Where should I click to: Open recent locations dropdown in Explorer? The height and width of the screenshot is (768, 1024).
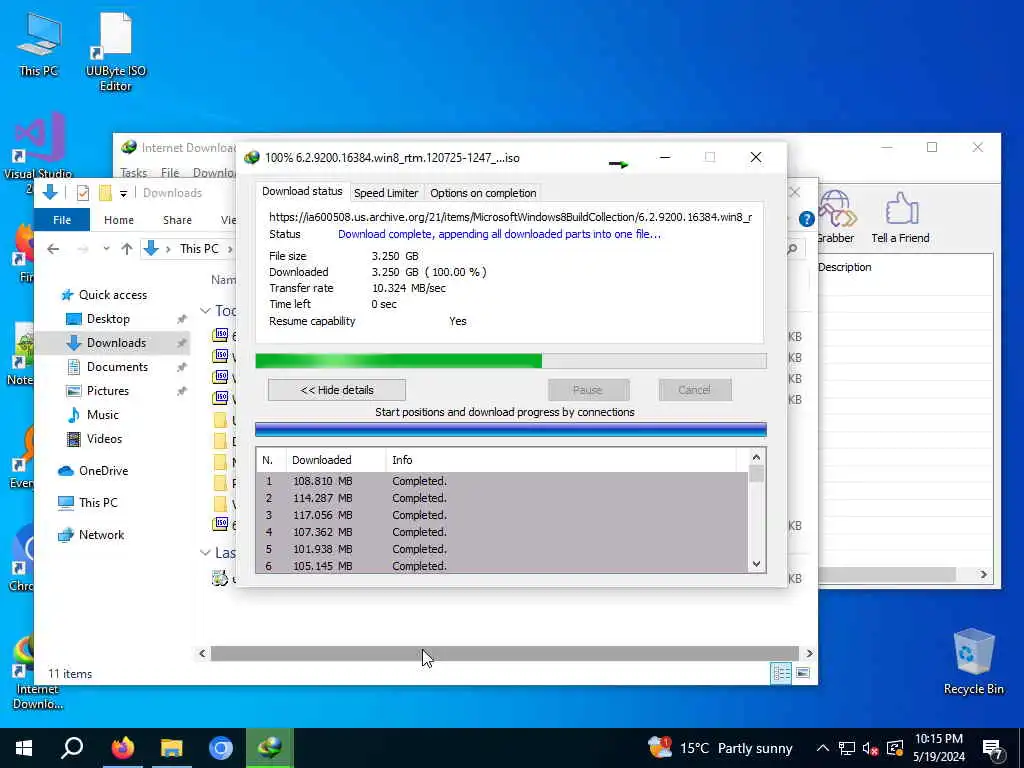[106, 249]
